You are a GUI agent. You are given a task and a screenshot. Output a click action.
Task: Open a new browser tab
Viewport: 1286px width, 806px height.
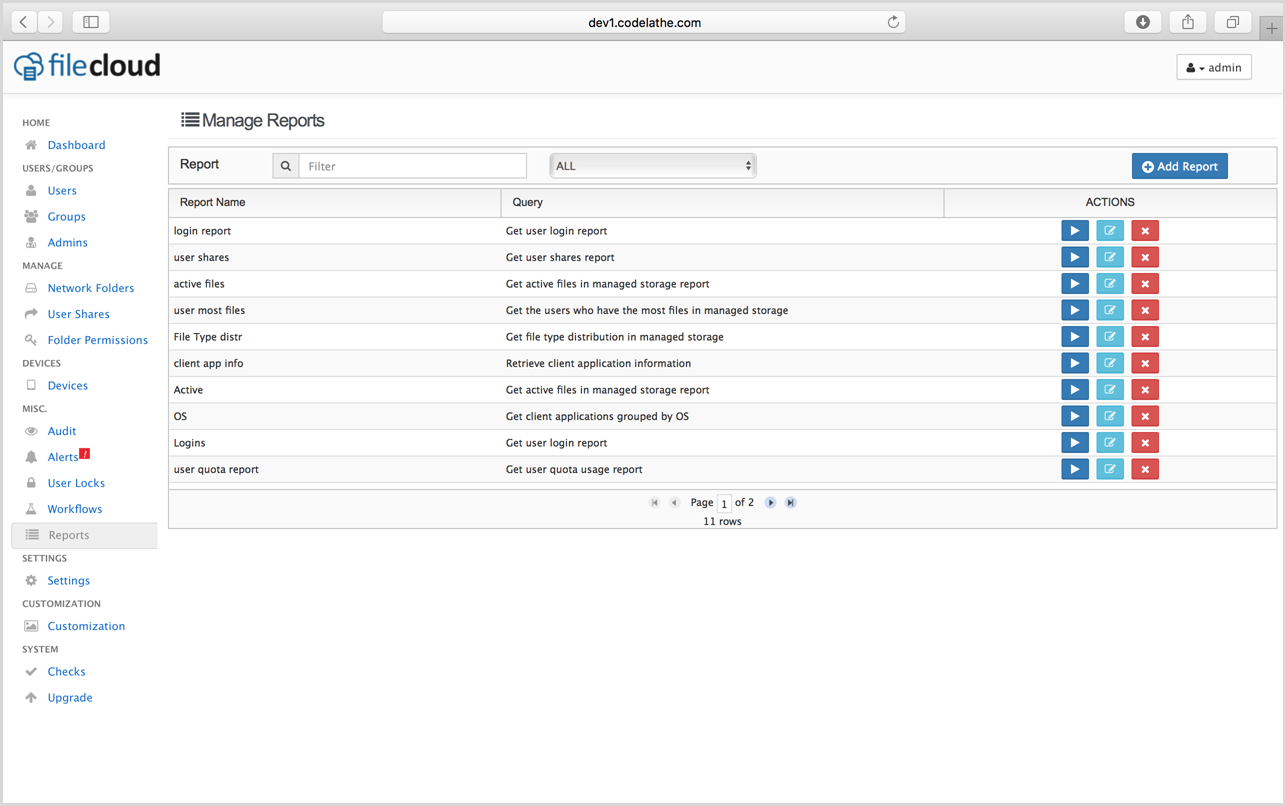pyautogui.click(x=1272, y=29)
